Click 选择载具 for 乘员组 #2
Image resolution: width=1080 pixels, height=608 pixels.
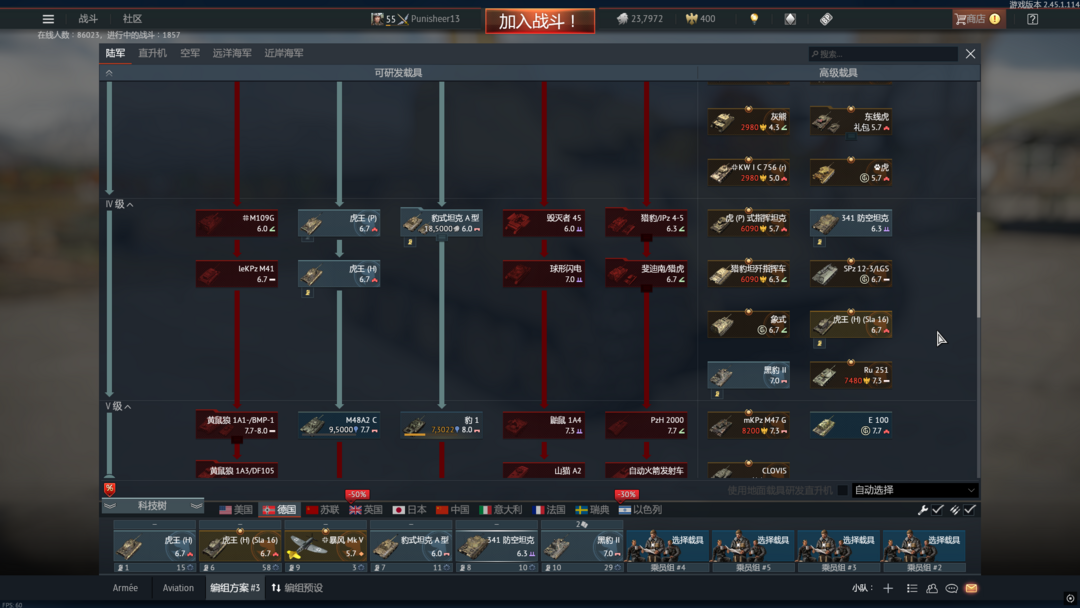pyautogui.click(x=924, y=547)
